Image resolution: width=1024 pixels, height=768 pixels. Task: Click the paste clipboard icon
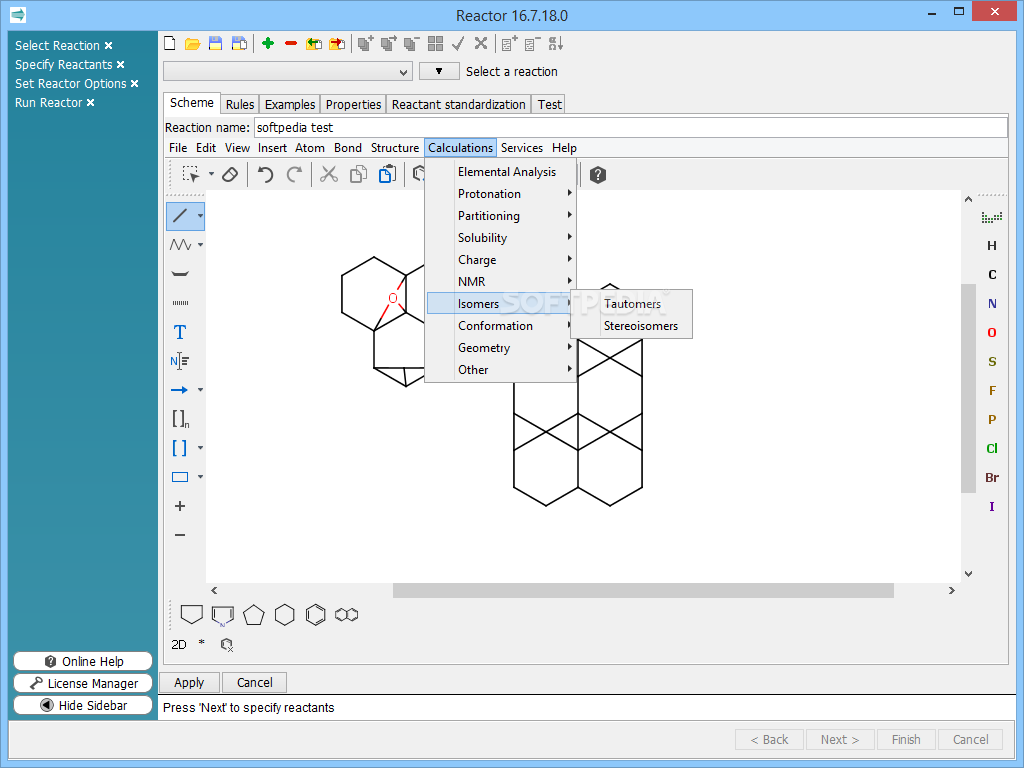(x=387, y=174)
